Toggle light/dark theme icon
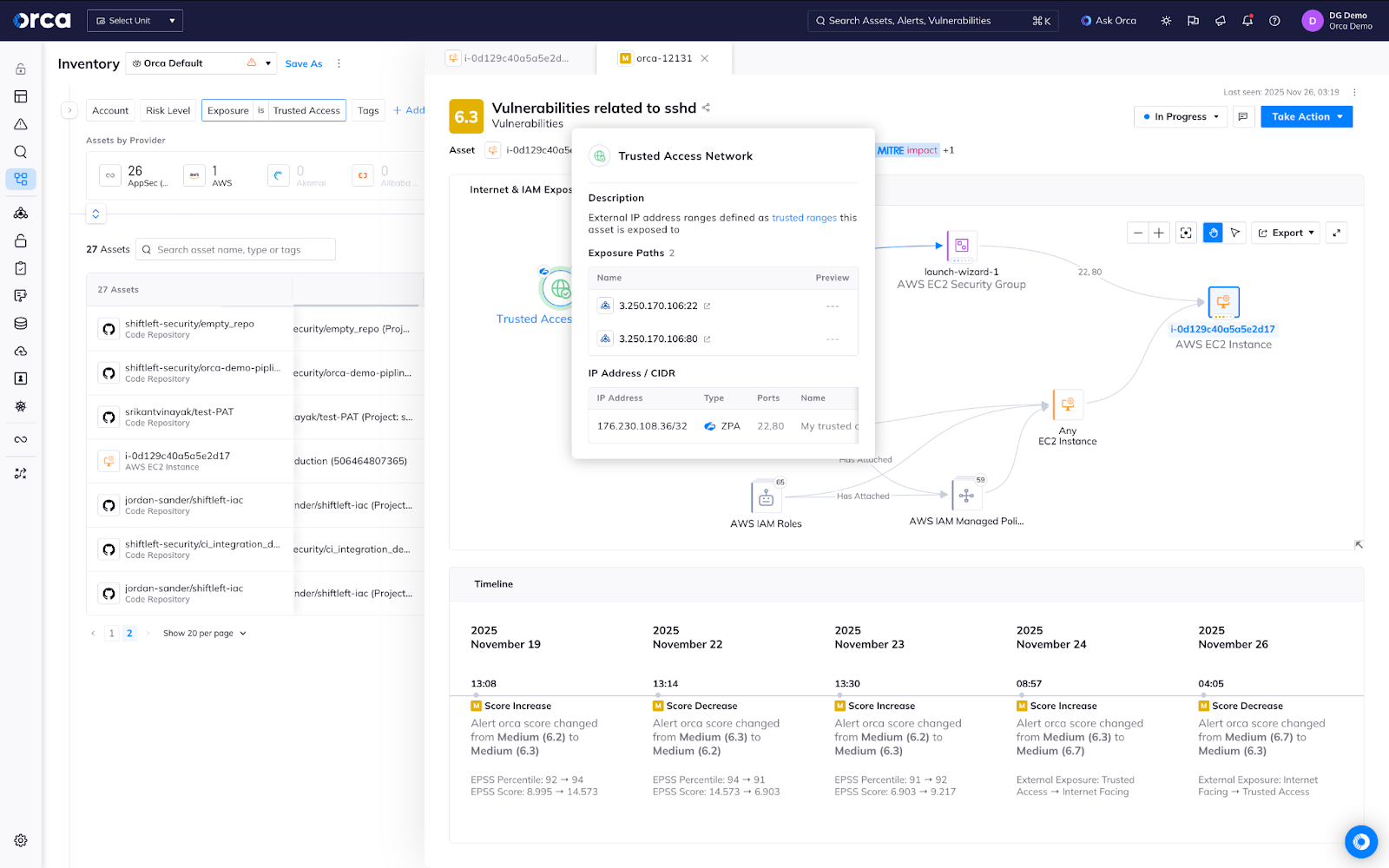Viewport: 1389px width, 868px height. [x=1166, y=21]
